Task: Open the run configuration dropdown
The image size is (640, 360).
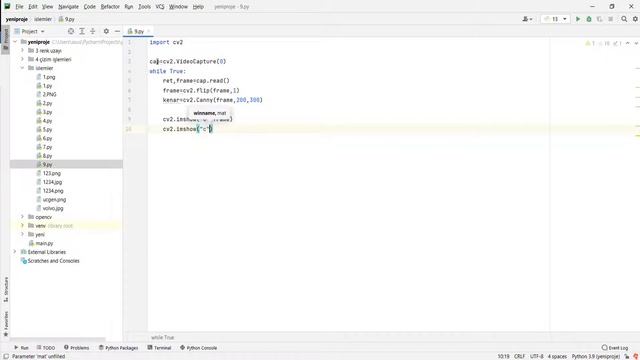Action: (x=555, y=19)
